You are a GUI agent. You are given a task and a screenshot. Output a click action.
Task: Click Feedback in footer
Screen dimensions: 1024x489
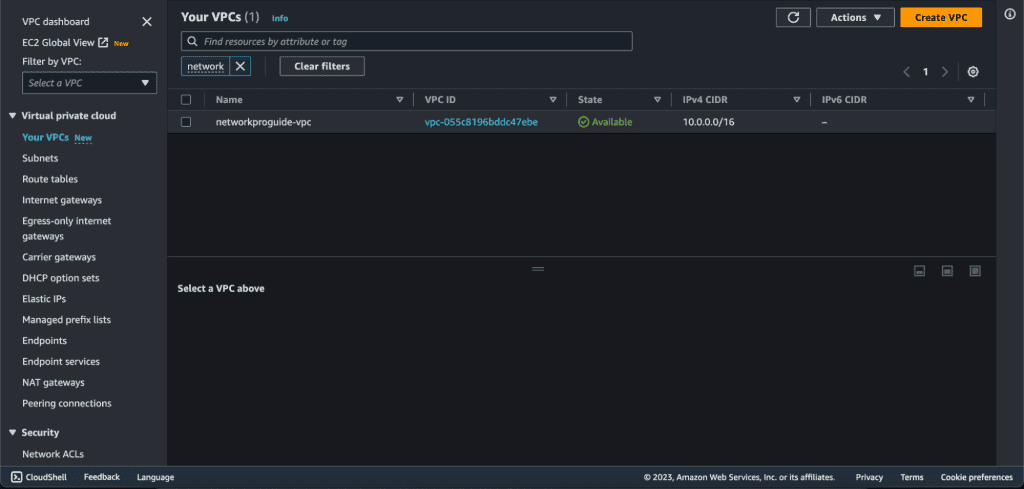pyautogui.click(x=102, y=477)
